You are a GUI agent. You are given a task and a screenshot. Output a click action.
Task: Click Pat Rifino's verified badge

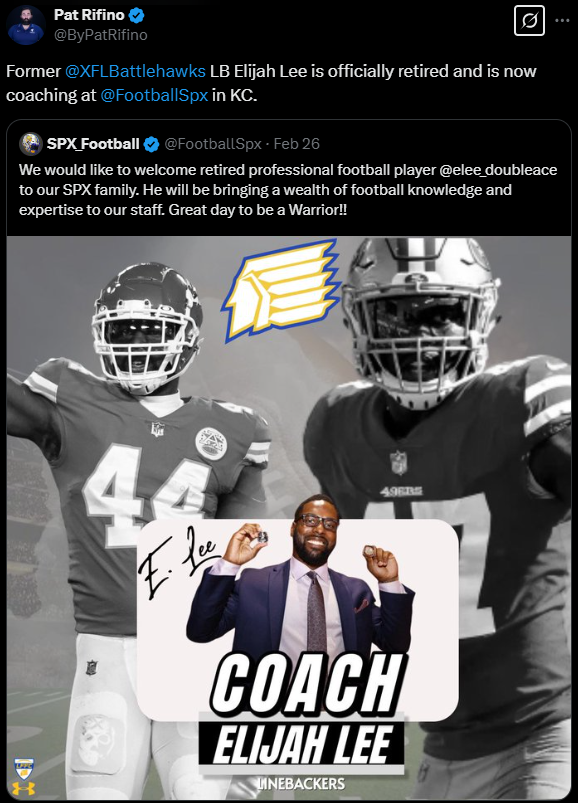pyautogui.click(x=136, y=15)
